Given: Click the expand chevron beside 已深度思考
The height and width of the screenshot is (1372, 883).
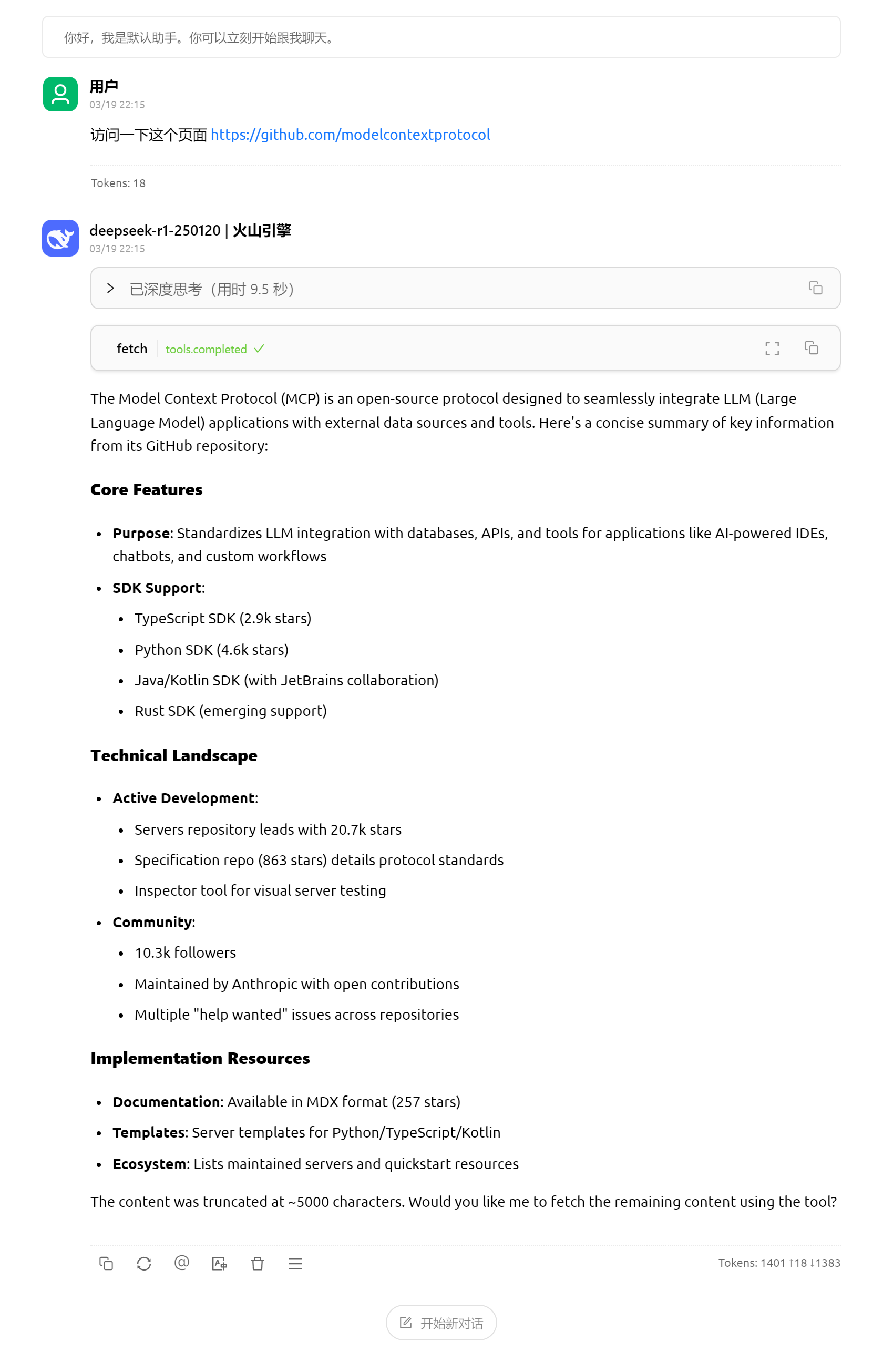Looking at the screenshot, I should tap(111, 289).
